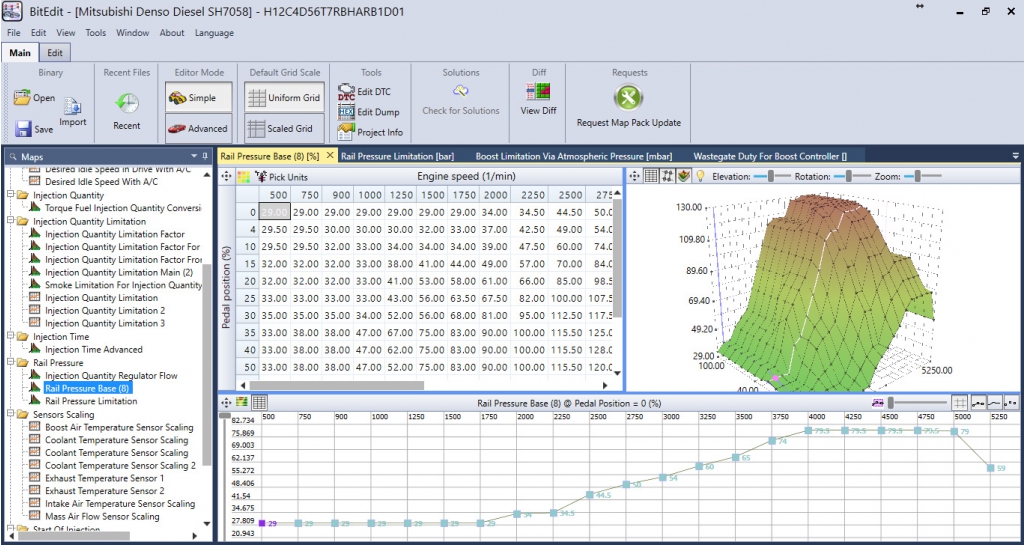Image resolution: width=1024 pixels, height=545 pixels.
Task: Open the Recent files clock icon
Action: pyautogui.click(x=127, y=103)
